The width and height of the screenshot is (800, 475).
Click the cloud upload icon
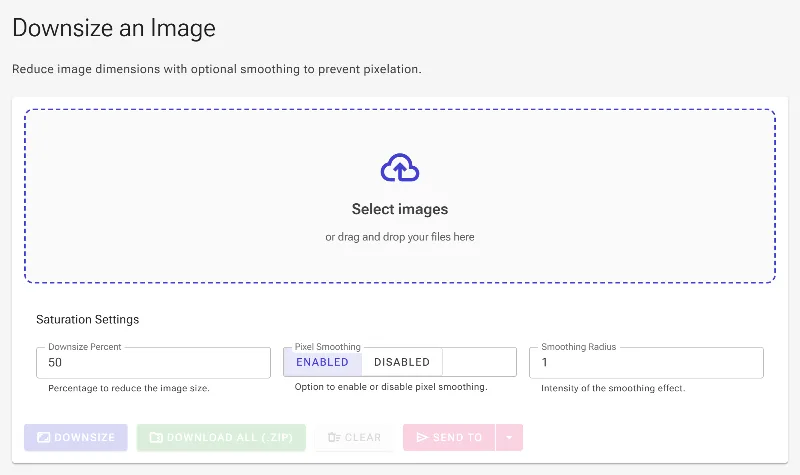coord(400,167)
